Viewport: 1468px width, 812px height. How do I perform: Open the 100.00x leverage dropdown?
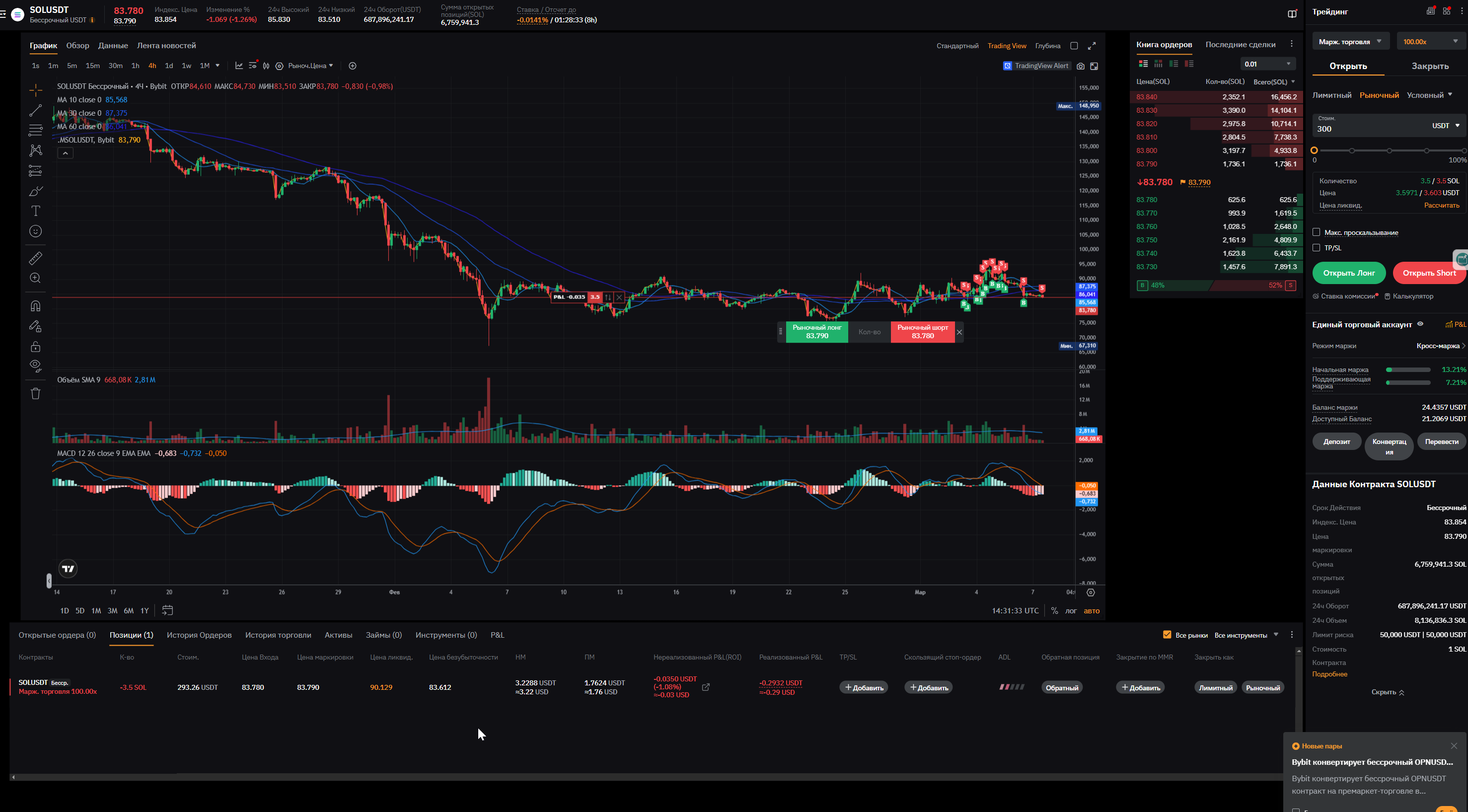click(x=1430, y=42)
